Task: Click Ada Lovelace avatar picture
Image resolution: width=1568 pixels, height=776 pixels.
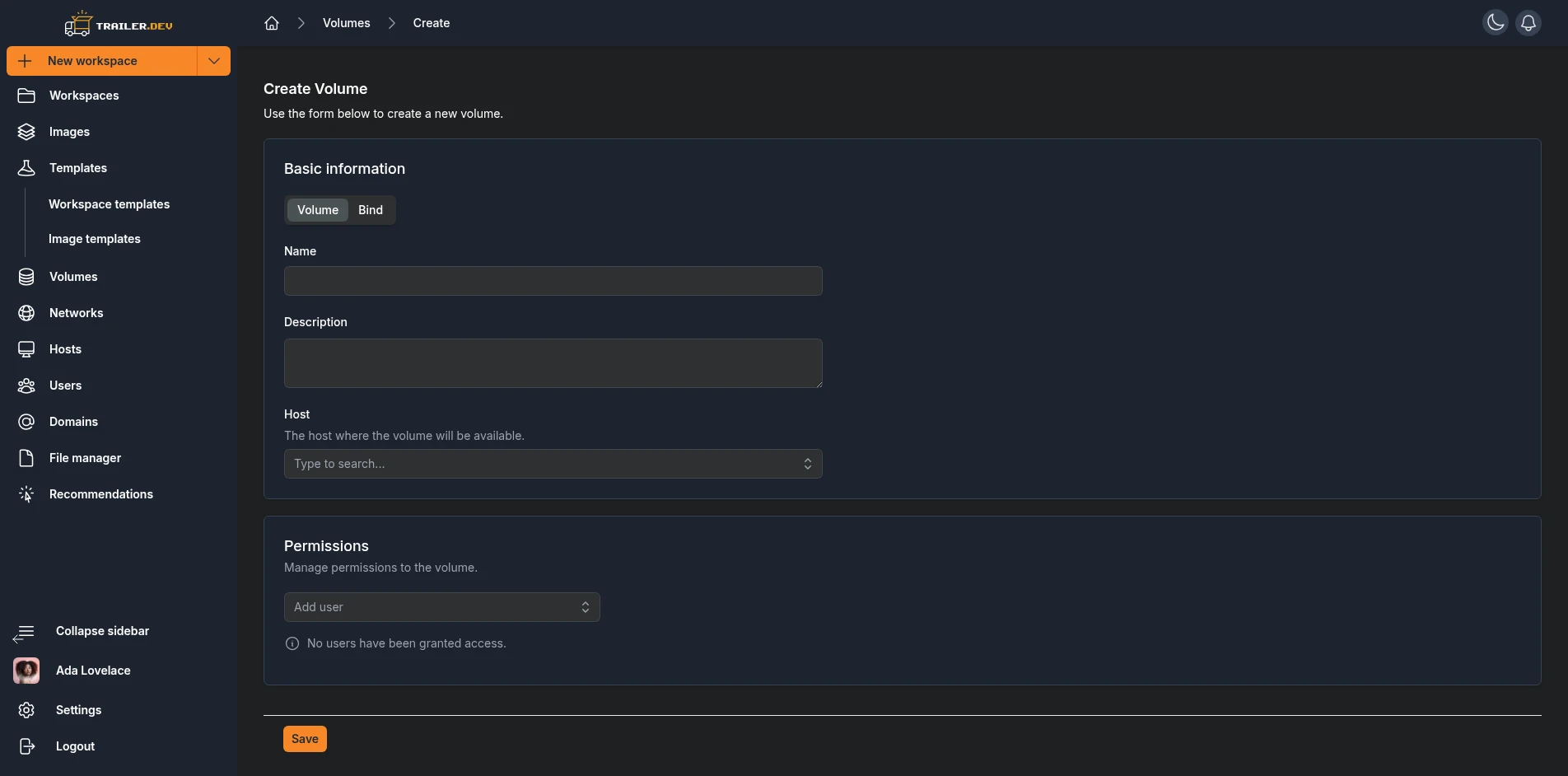Action: [x=26, y=671]
